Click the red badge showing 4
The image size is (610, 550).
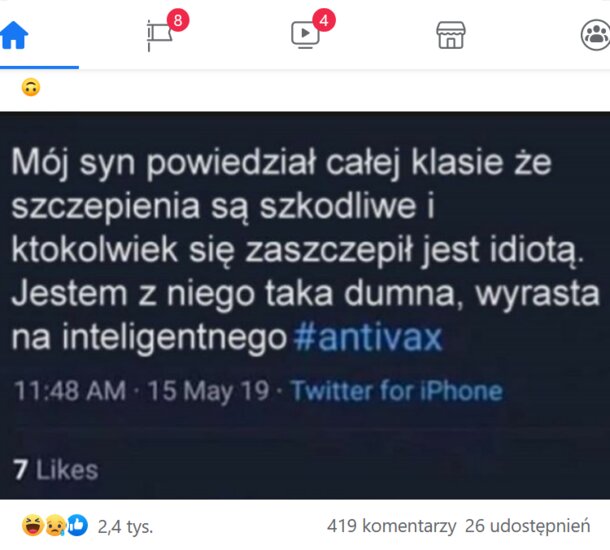pyautogui.click(x=324, y=20)
